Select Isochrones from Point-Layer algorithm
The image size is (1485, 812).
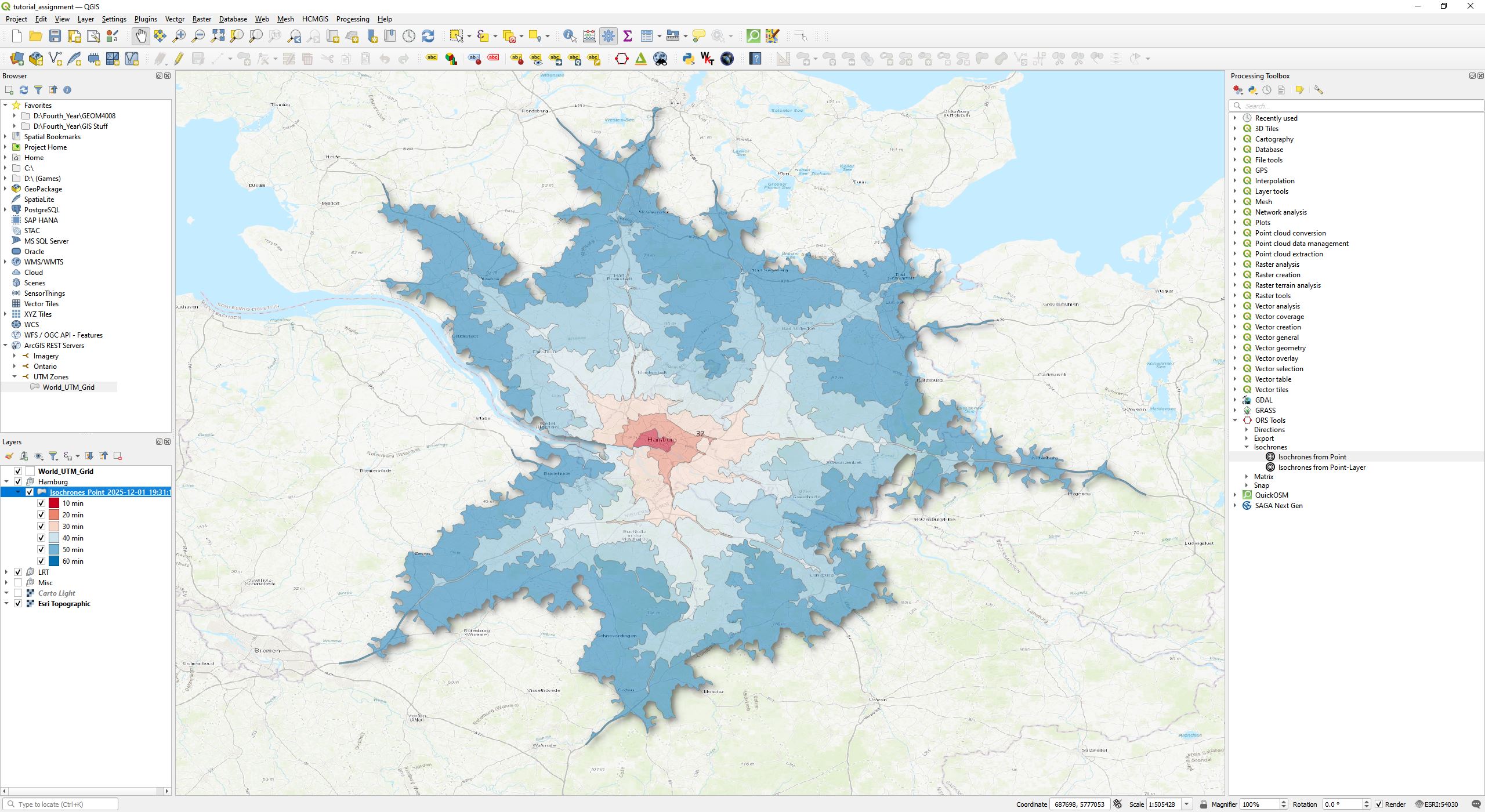pyautogui.click(x=1321, y=467)
